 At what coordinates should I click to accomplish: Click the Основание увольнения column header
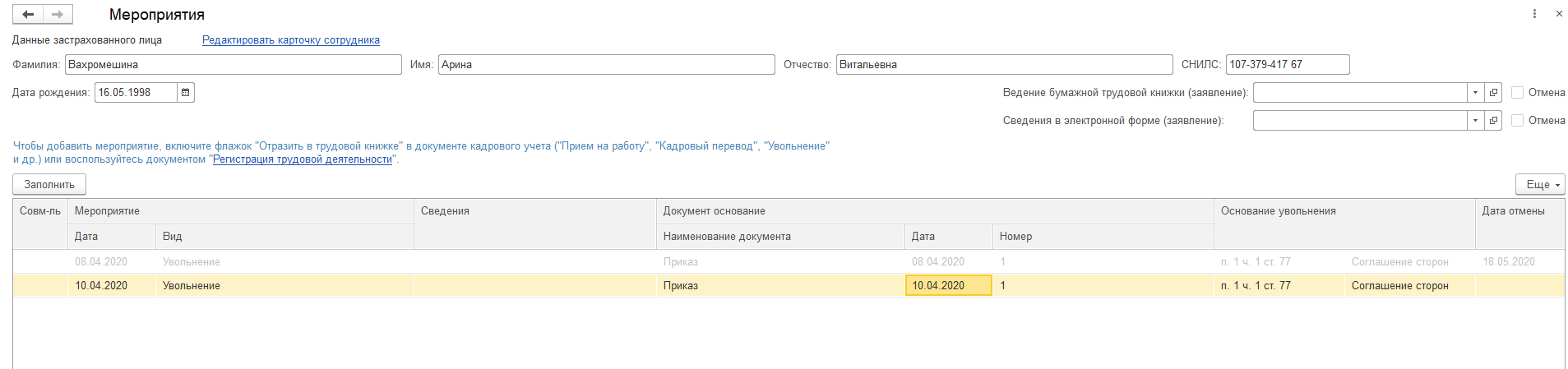click(1345, 224)
